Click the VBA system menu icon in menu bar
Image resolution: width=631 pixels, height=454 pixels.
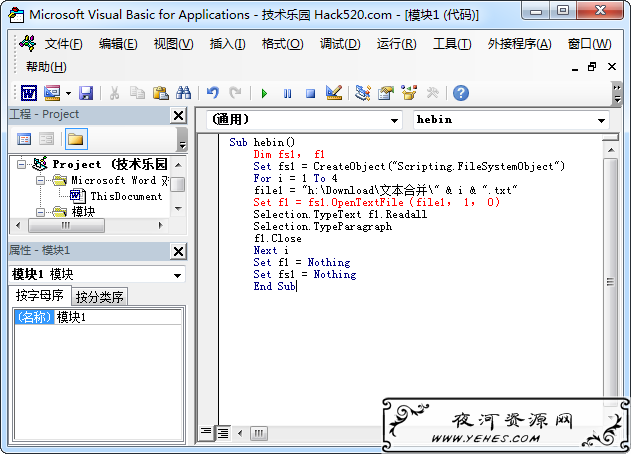(x=27, y=43)
